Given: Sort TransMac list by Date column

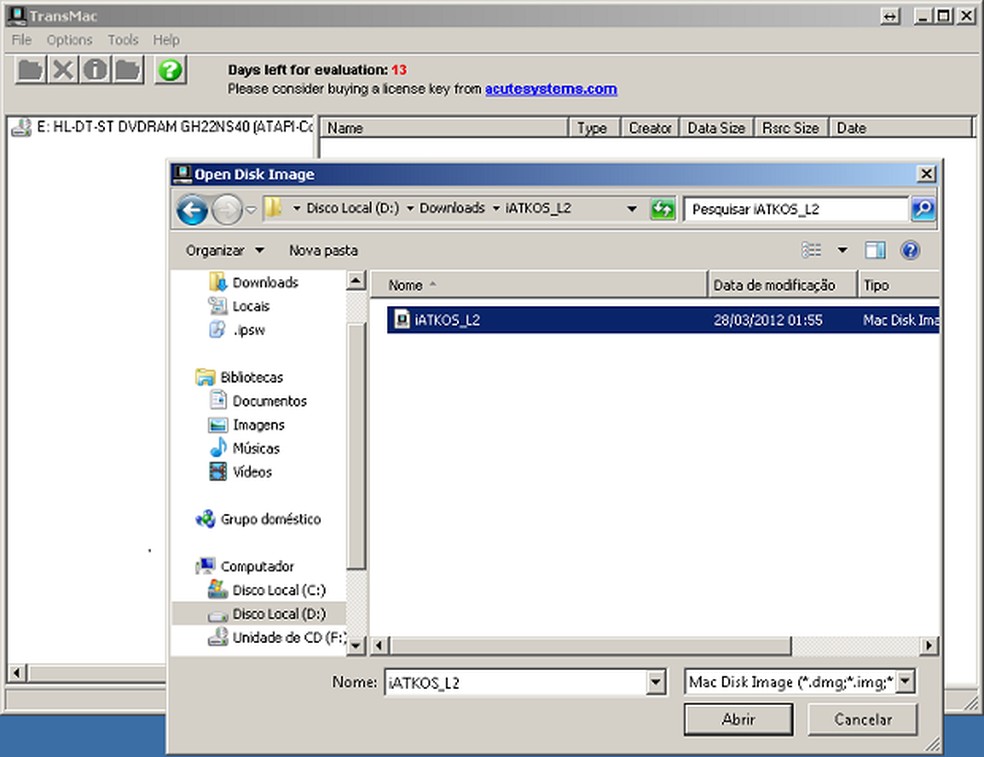Looking at the screenshot, I should click(901, 127).
